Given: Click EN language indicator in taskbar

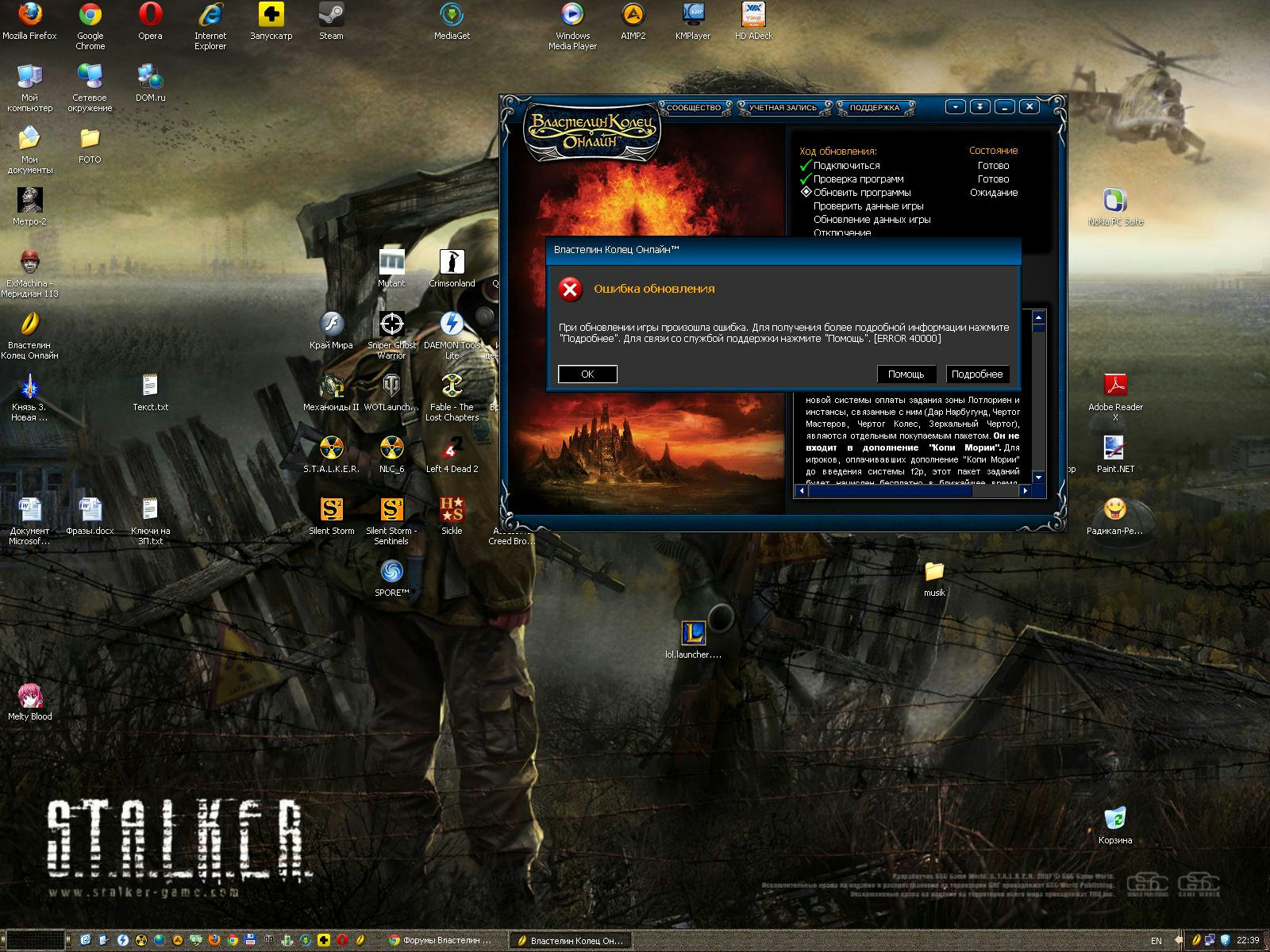Looking at the screenshot, I should pos(1156,941).
